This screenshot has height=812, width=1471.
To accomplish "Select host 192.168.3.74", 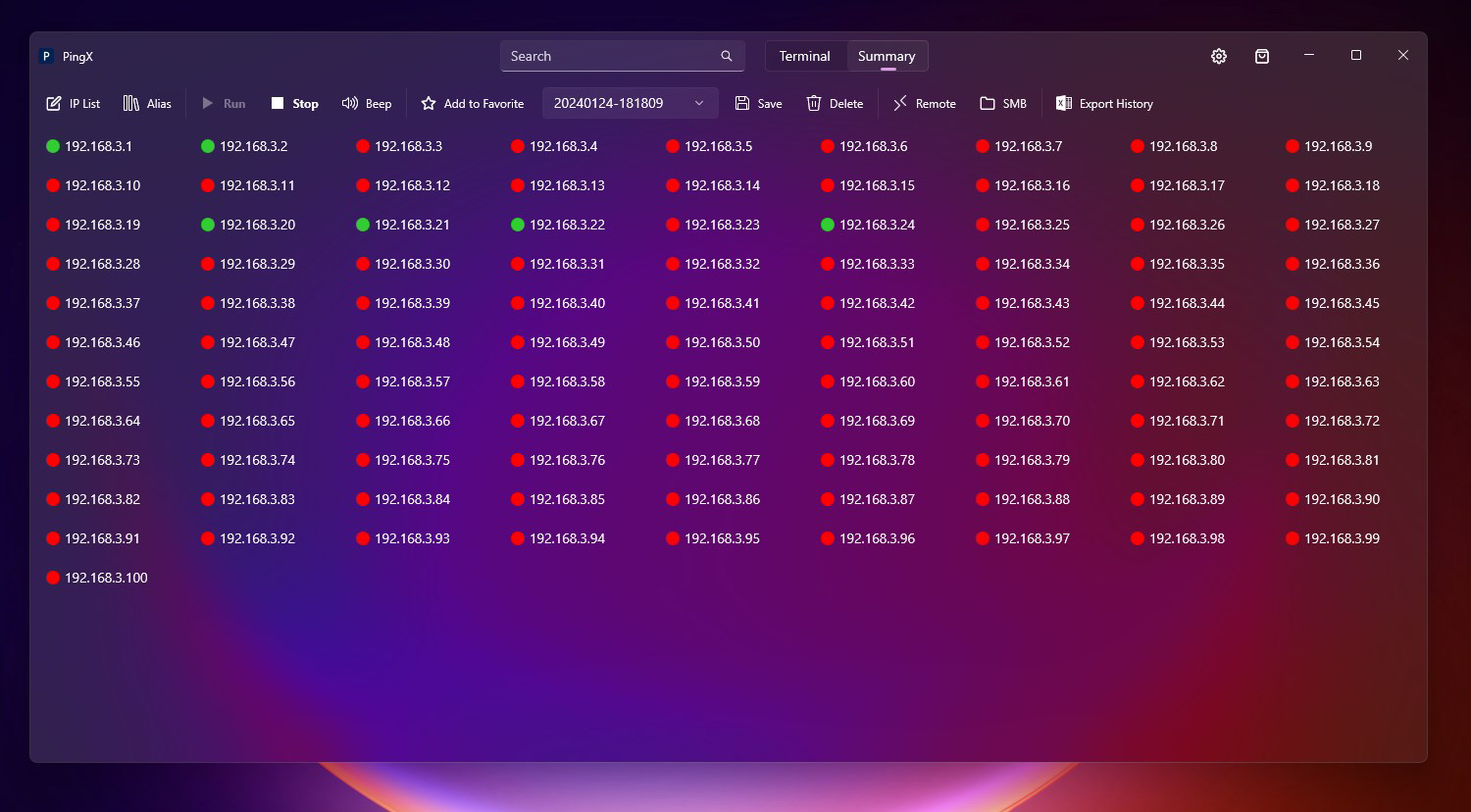I will (248, 460).
